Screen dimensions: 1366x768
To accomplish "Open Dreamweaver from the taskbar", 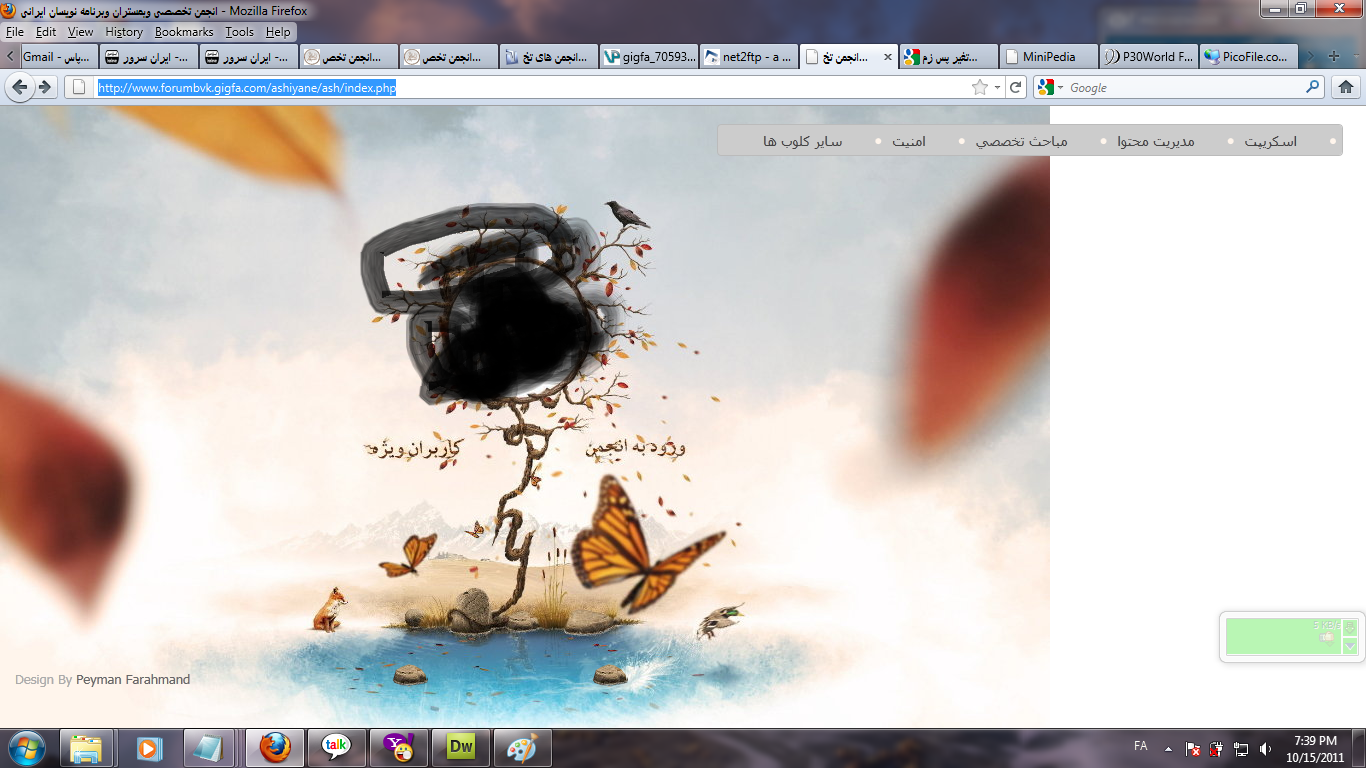I will [460, 748].
